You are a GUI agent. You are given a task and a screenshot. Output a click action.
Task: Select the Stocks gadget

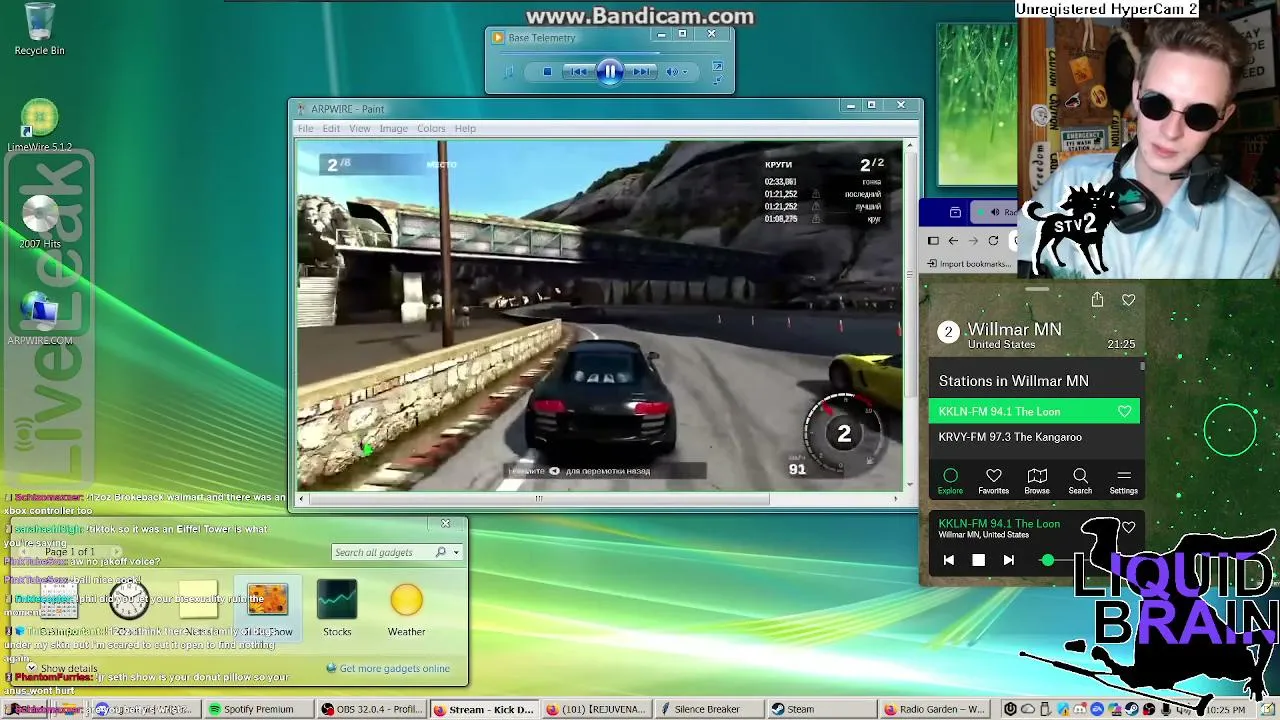tap(337, 608)
